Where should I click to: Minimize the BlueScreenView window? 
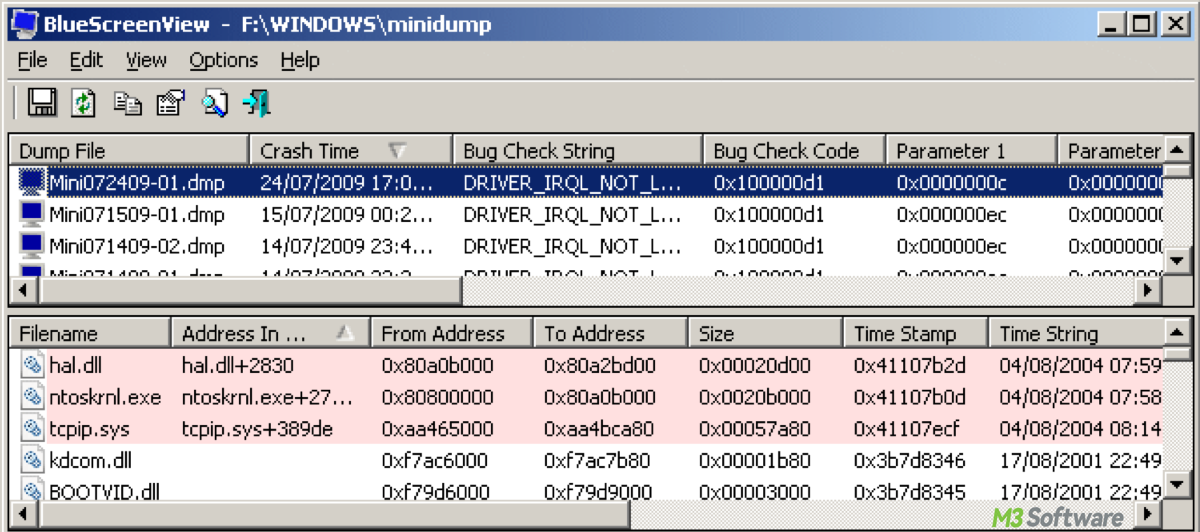pyautogui.click(x=1110, y=24)
